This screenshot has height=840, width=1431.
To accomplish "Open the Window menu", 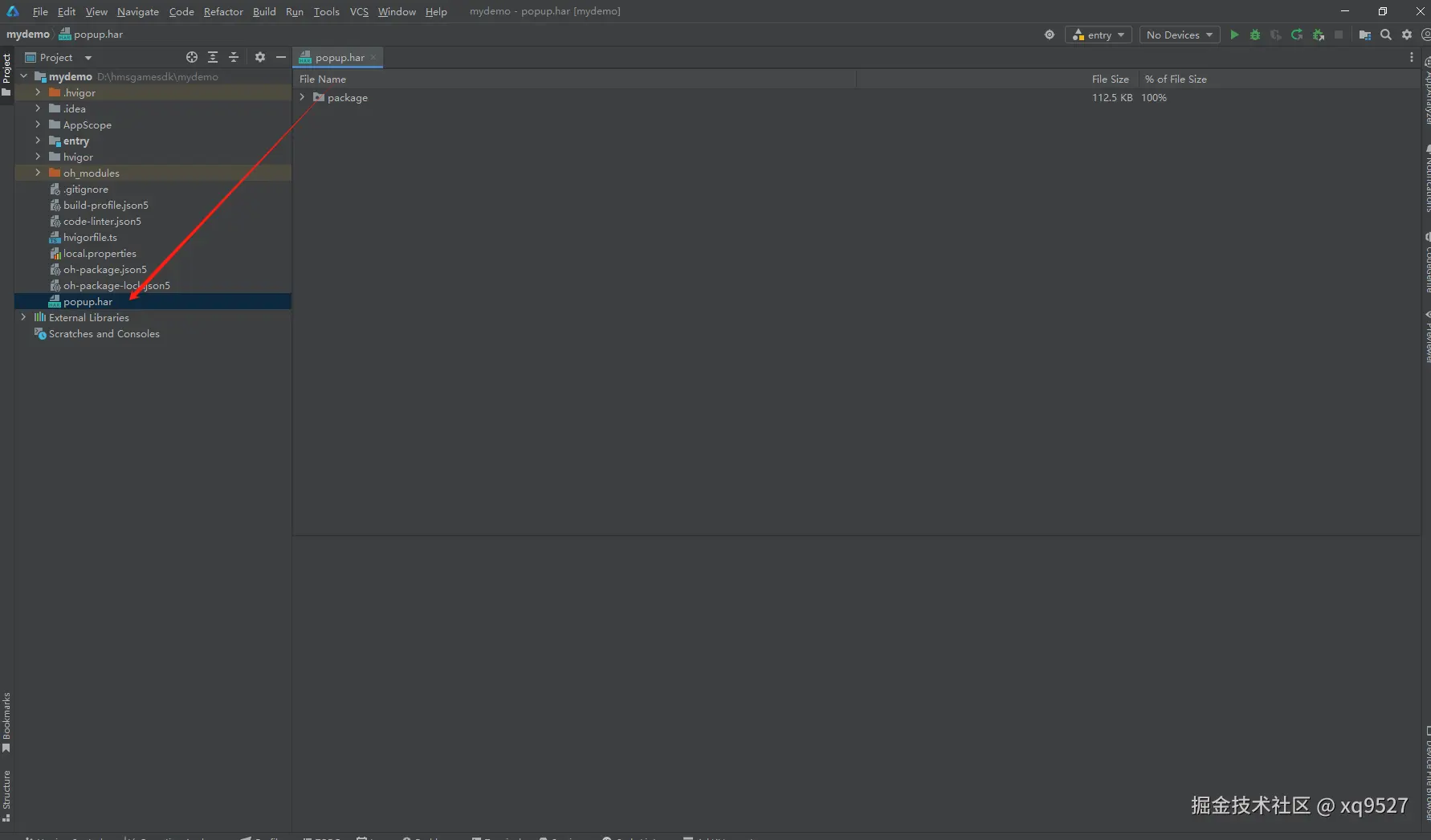I will 397,11.
